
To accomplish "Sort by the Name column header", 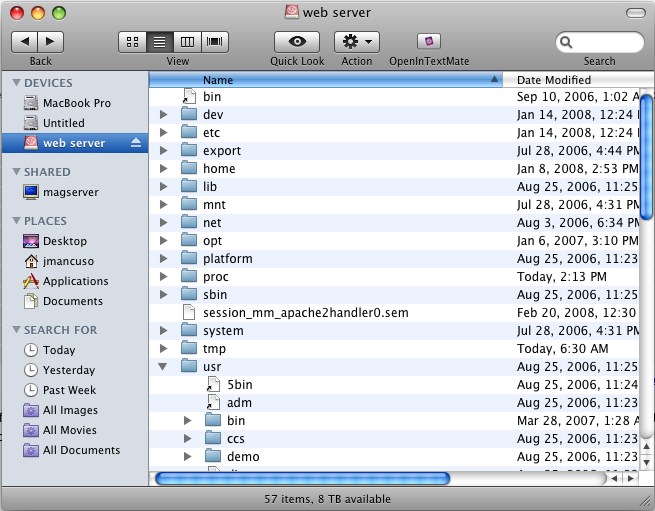I will [325, 80].
